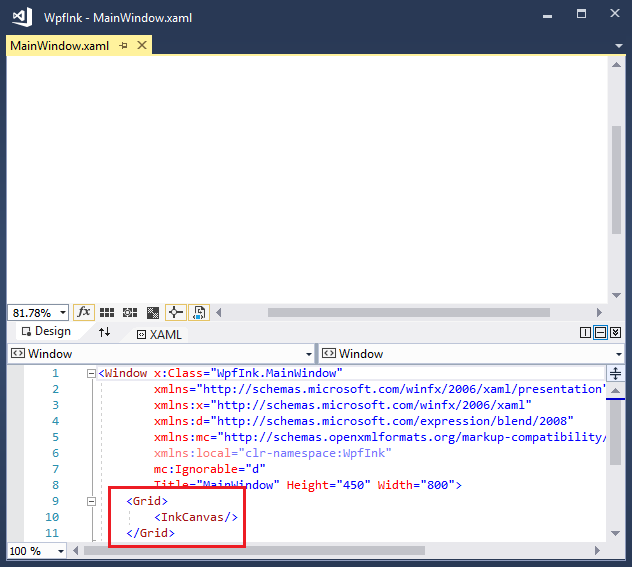The width and height of the screenshot is (632, 567).
Task: Click the editor split handle icon
Action: pos(615,374)
